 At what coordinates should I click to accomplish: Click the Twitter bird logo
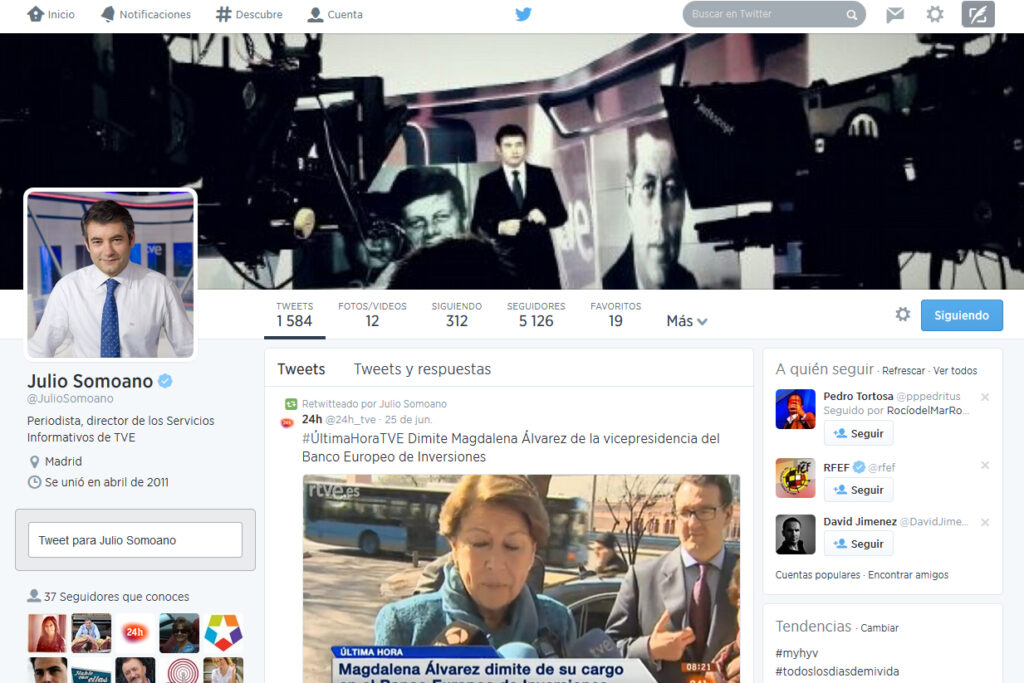click(x=523, y=14)
